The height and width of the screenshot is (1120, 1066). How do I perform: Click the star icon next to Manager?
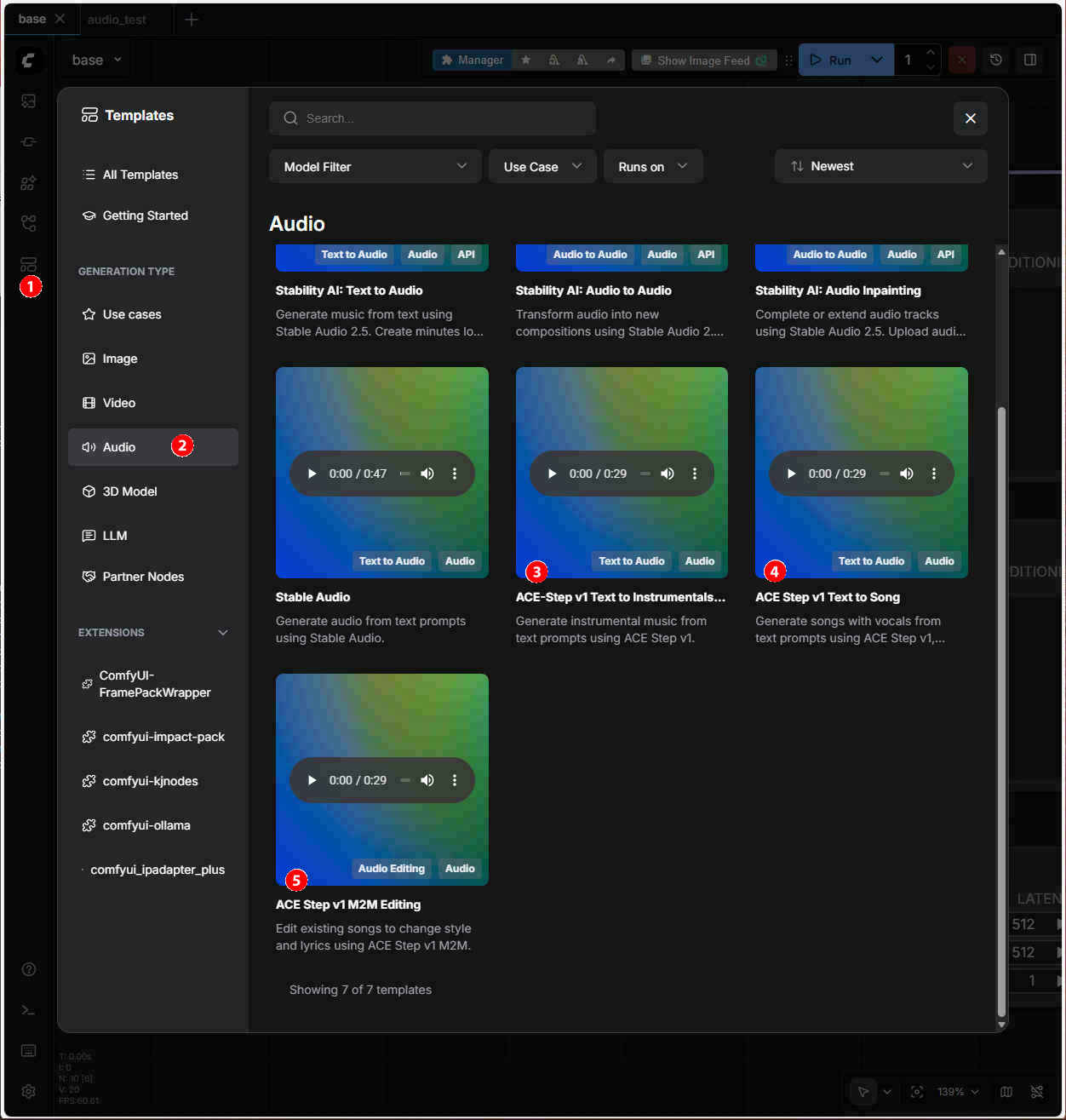point(526,60)
